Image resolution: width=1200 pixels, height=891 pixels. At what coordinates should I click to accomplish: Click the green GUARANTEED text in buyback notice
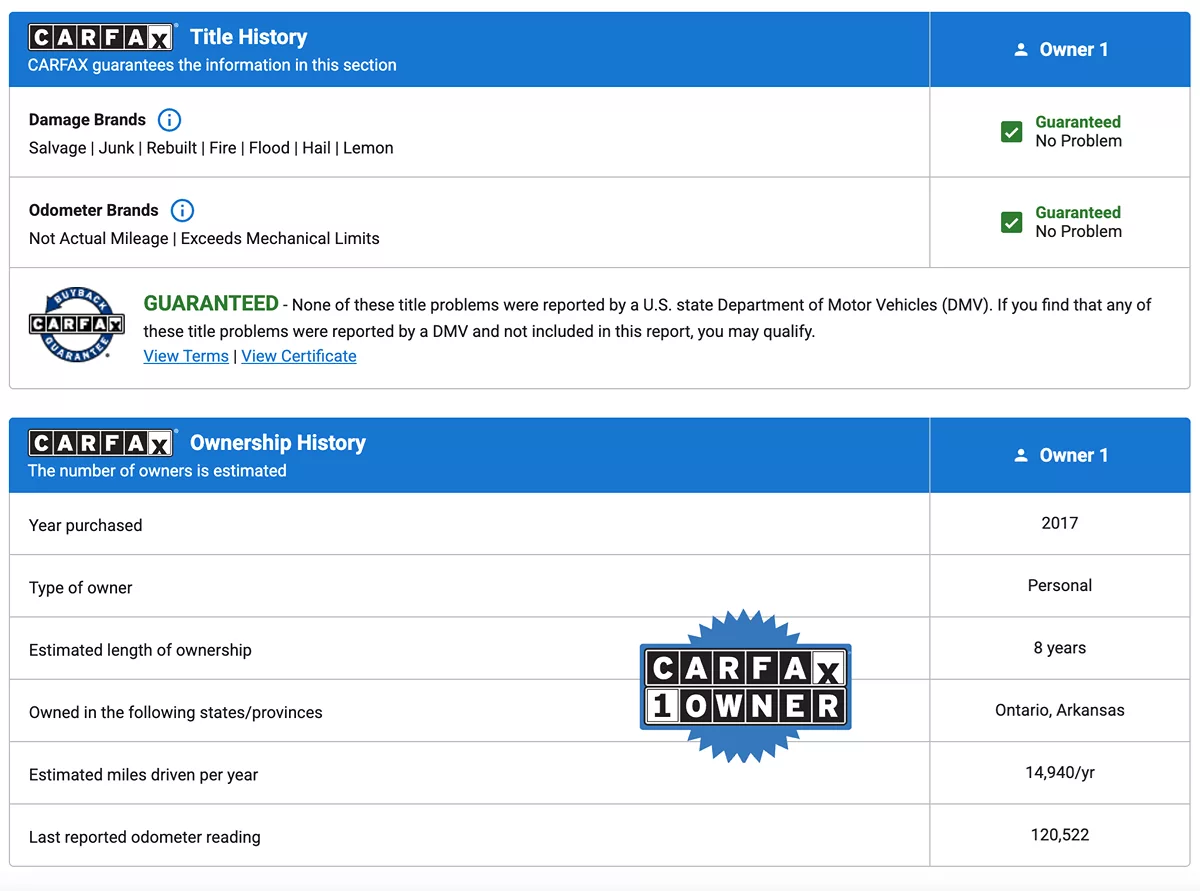(x=211, y=303)
